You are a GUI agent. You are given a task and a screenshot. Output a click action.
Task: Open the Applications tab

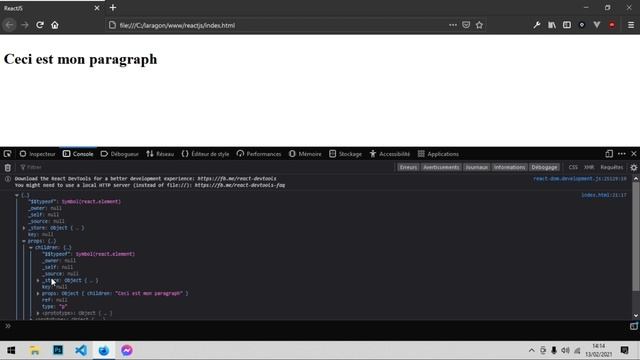(438, 154)
